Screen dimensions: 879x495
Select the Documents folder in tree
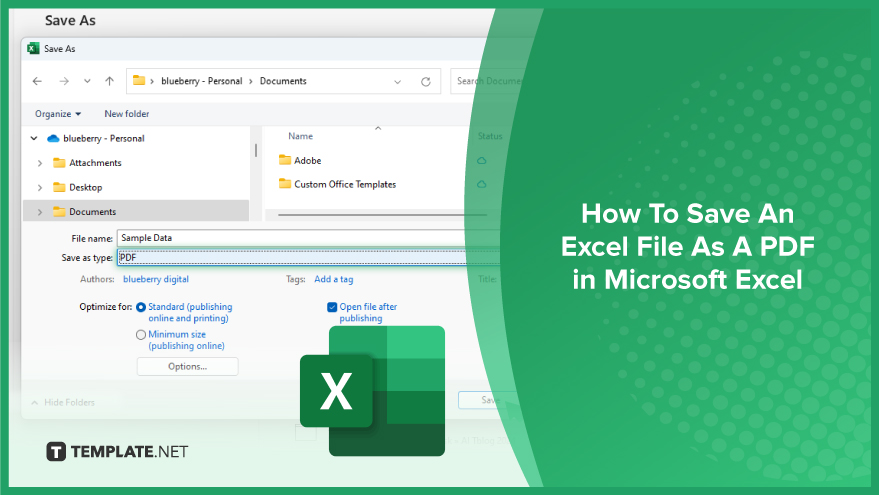(92, 212)
